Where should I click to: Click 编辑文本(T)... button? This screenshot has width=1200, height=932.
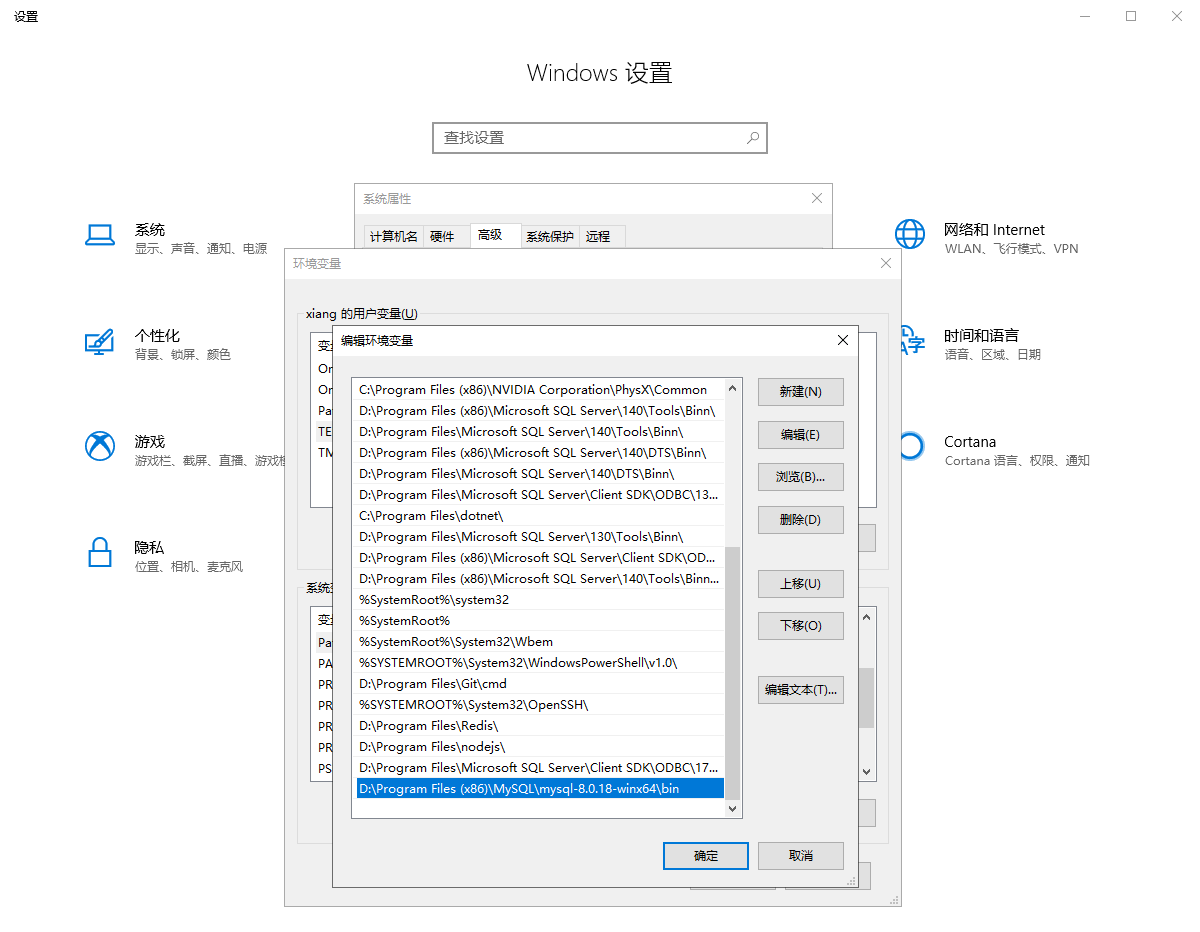[801, 690]
